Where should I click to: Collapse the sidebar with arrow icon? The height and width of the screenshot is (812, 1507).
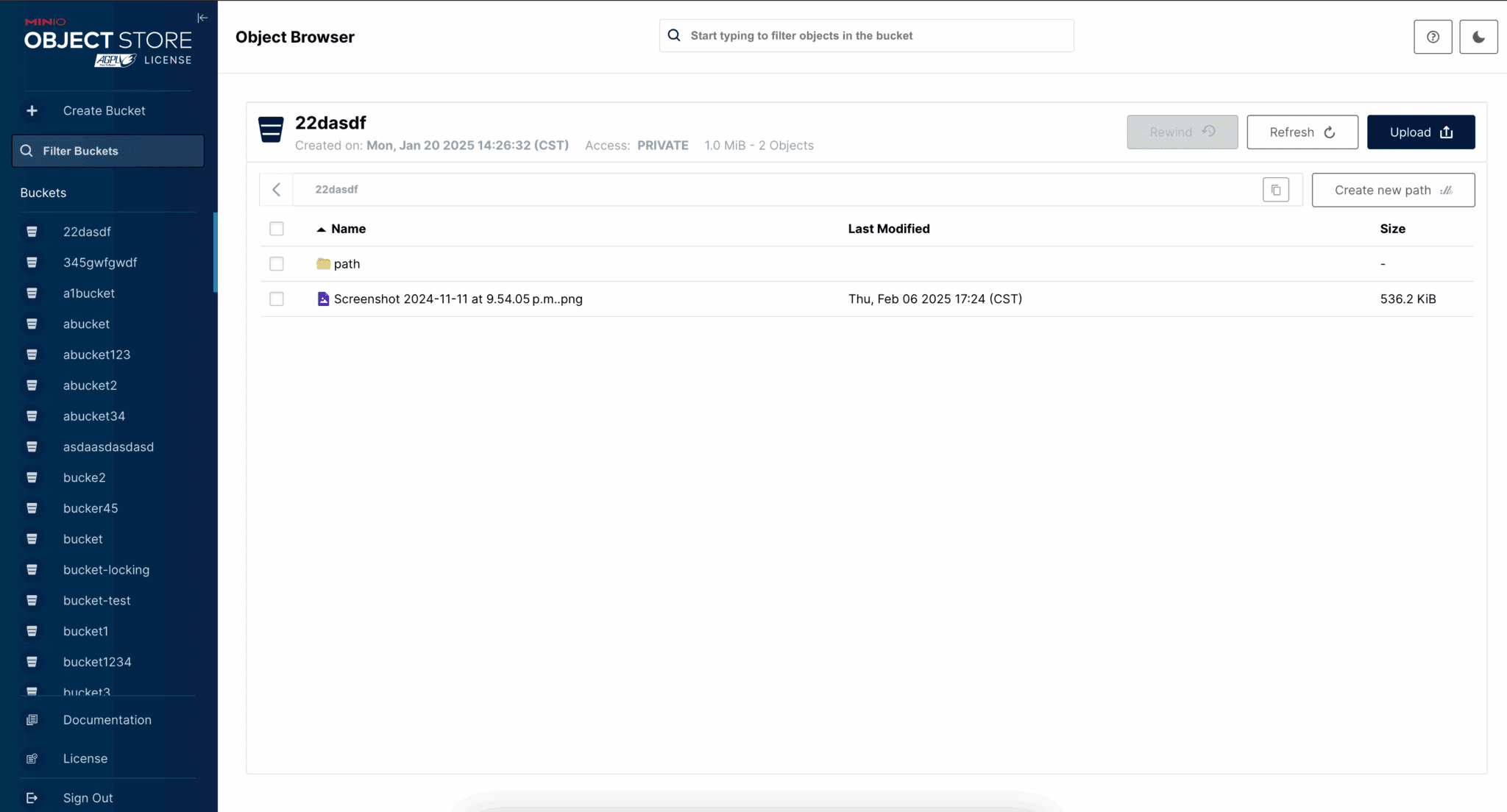coord(202,18)
